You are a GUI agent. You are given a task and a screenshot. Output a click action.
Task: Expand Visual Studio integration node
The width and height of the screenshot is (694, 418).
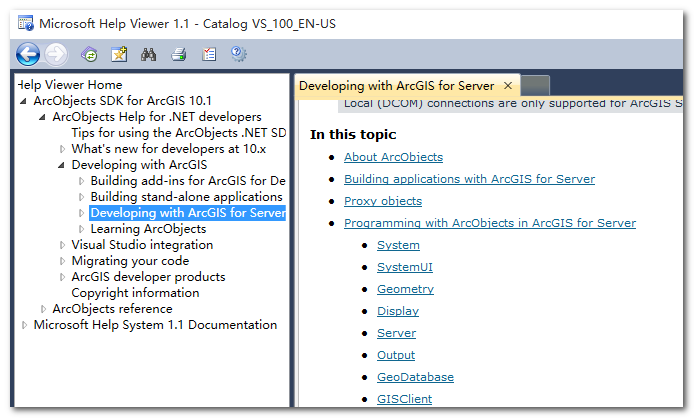[62, 245]
